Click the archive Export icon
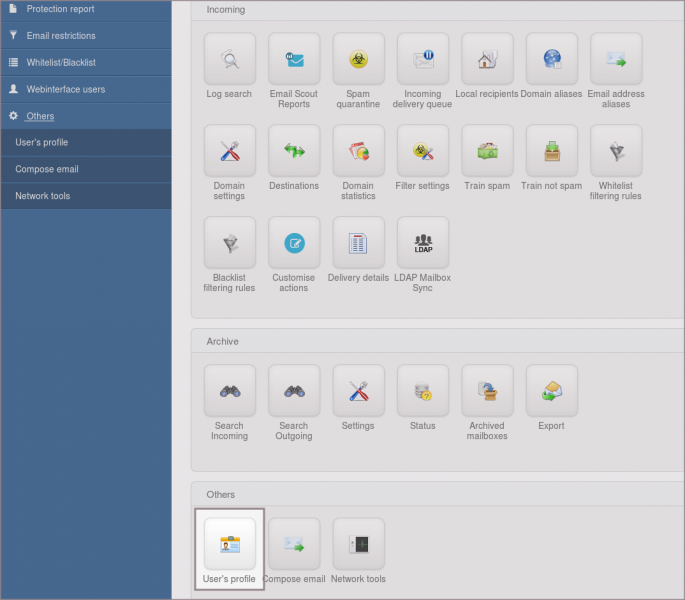This screenshot has width=685, height=600. pyautogui.click(x=551, y=391)
